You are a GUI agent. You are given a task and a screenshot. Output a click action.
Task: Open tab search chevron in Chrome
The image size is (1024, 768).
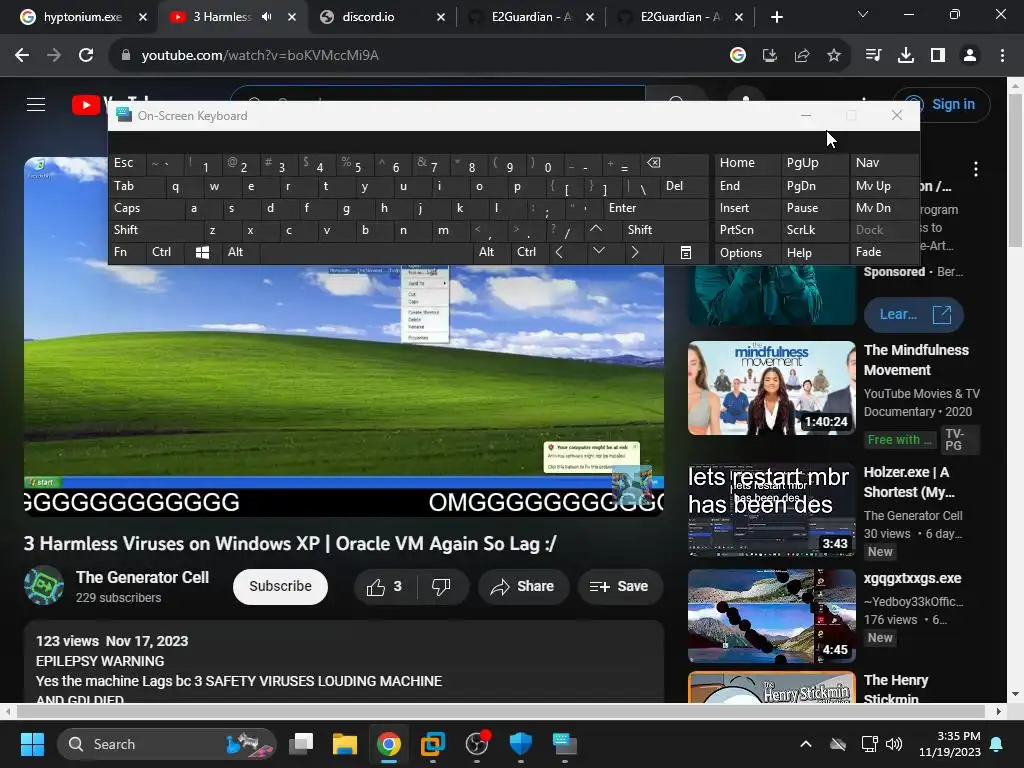[x=863, y=14]
